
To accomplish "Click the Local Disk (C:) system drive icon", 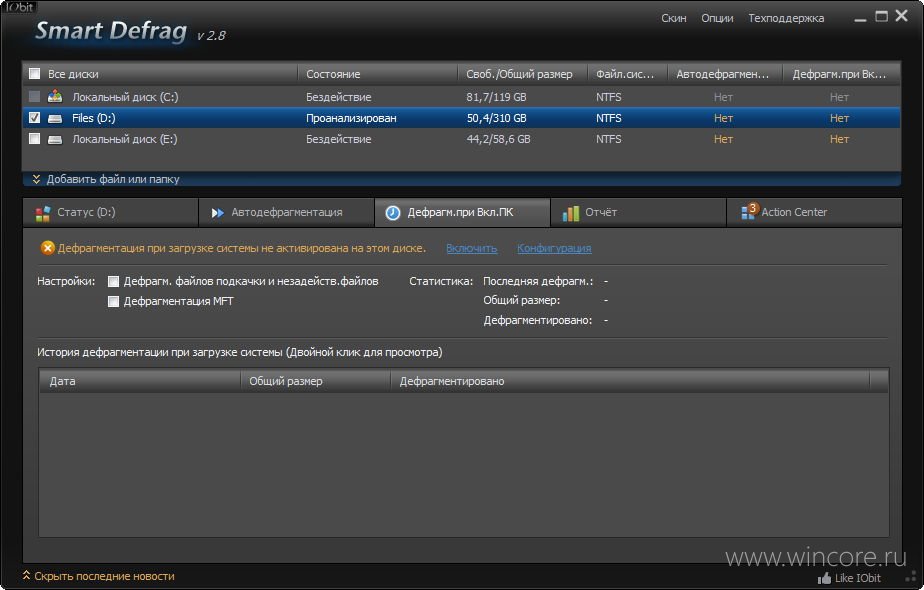I will 55,96.
